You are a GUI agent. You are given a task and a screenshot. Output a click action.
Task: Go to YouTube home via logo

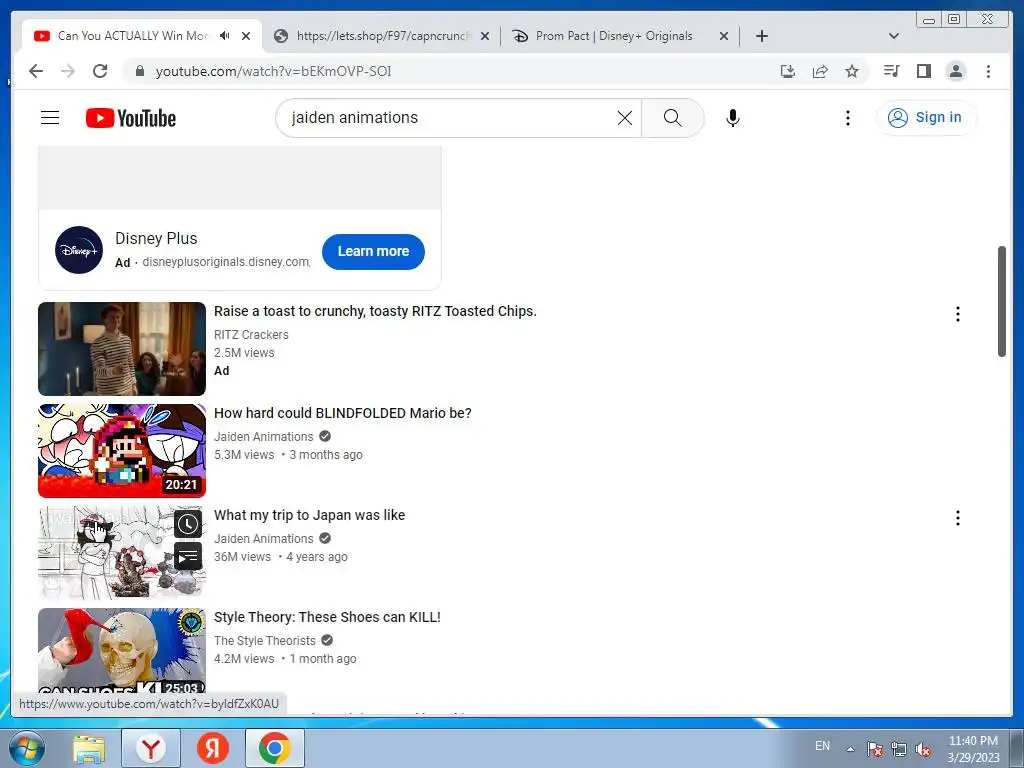pyautogui.click(x=131, y=118)
